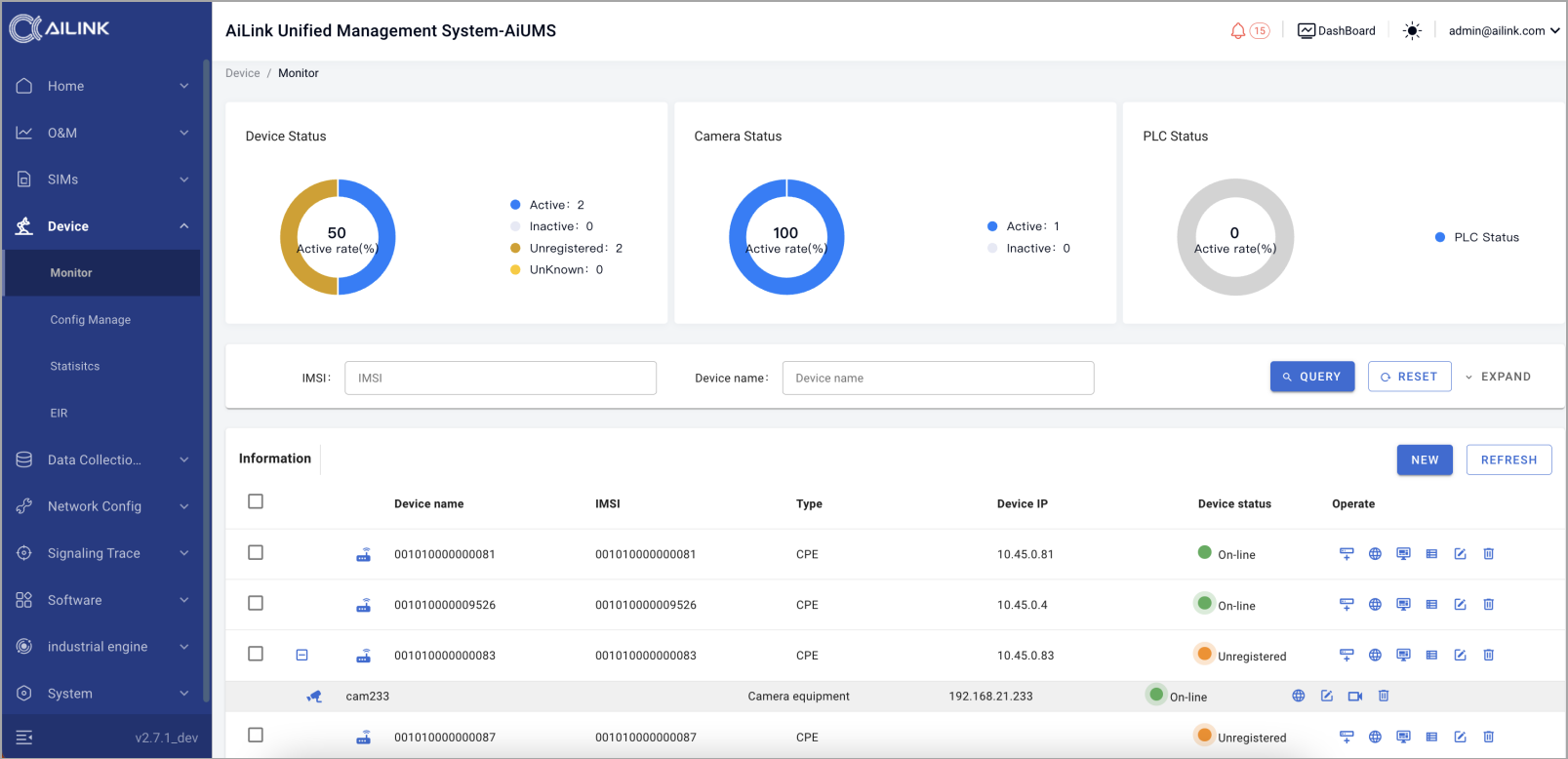Open the notification bell with 15 alerts
1568x759 pixels.
coord(1238,31)
